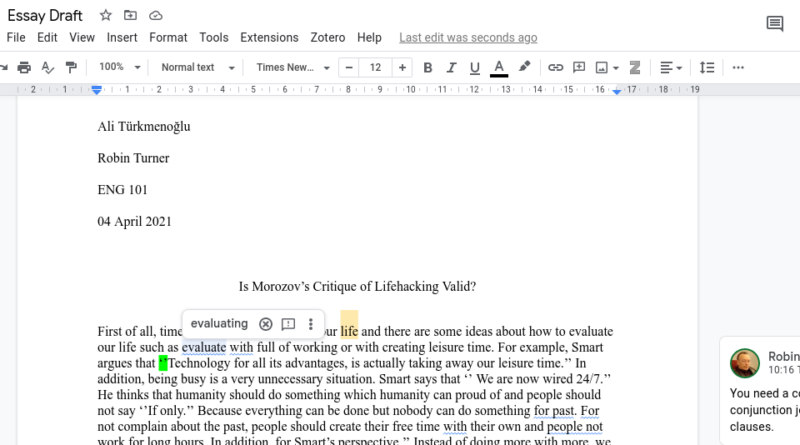This screenshot has width=800, height=445.
Task: Click the spelling and grammar check icon
Action: (x=47, y=67)
